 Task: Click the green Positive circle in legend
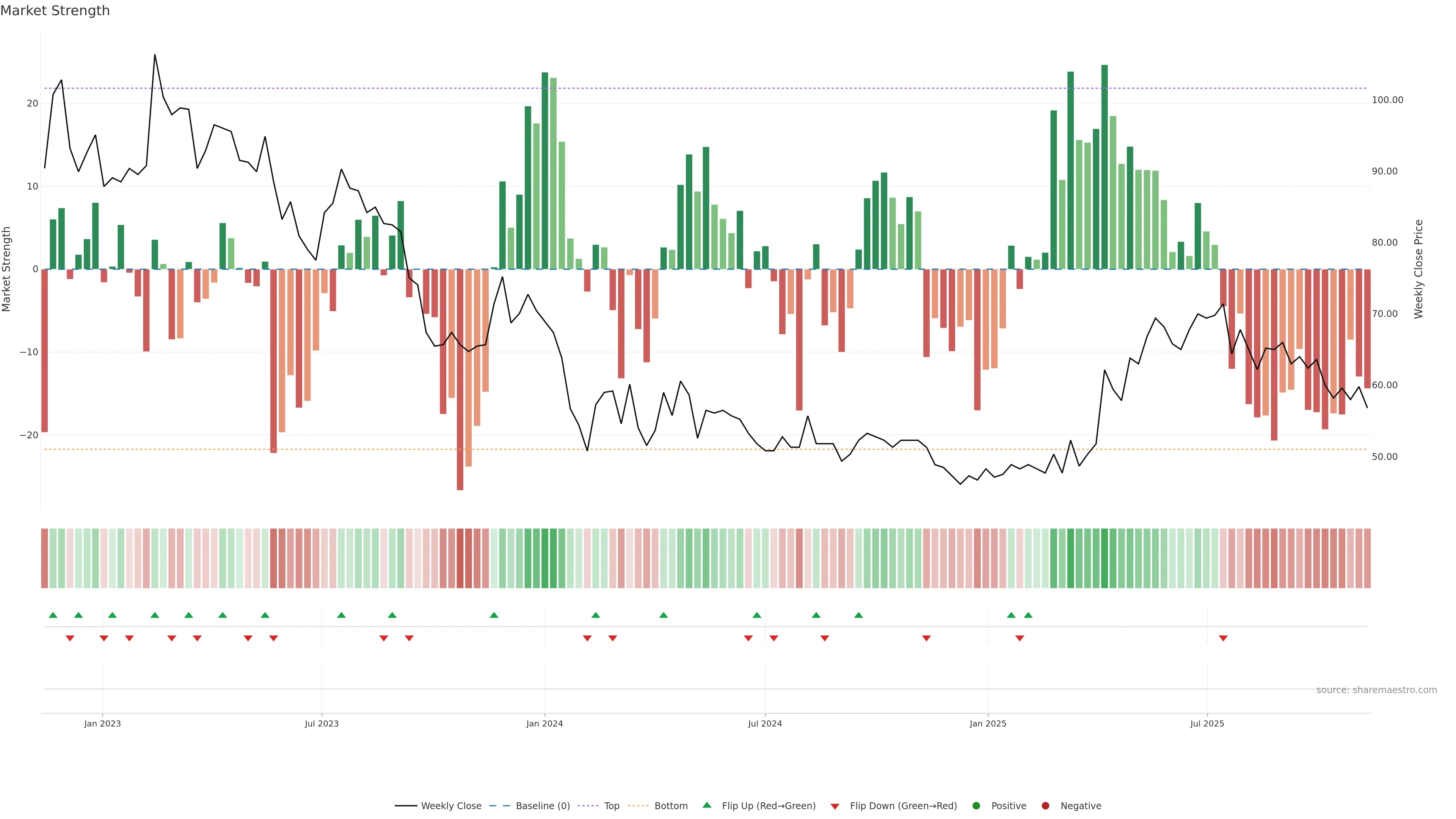(x=976, y=805)
